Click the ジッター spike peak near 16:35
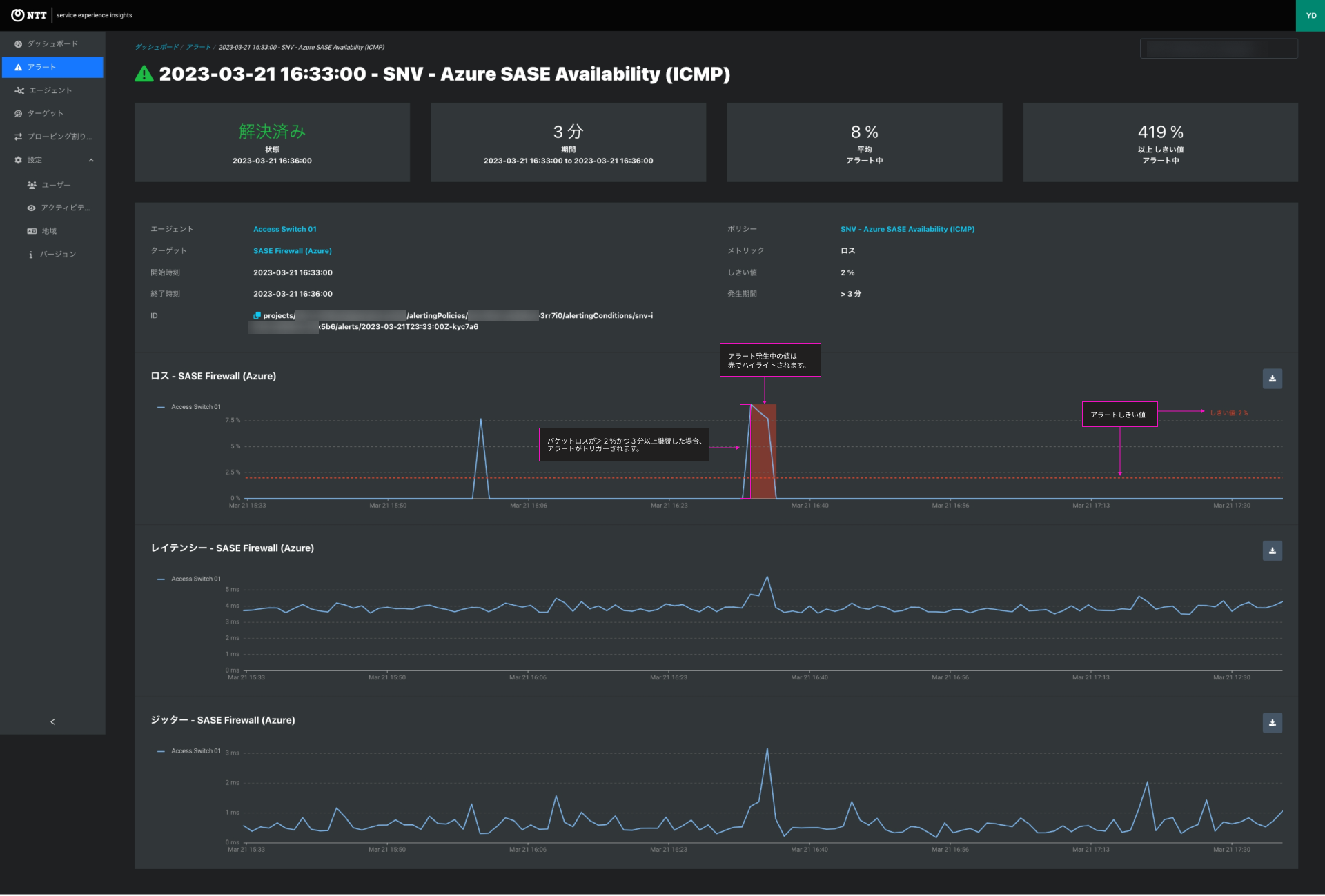 click(x=767, y=750)
